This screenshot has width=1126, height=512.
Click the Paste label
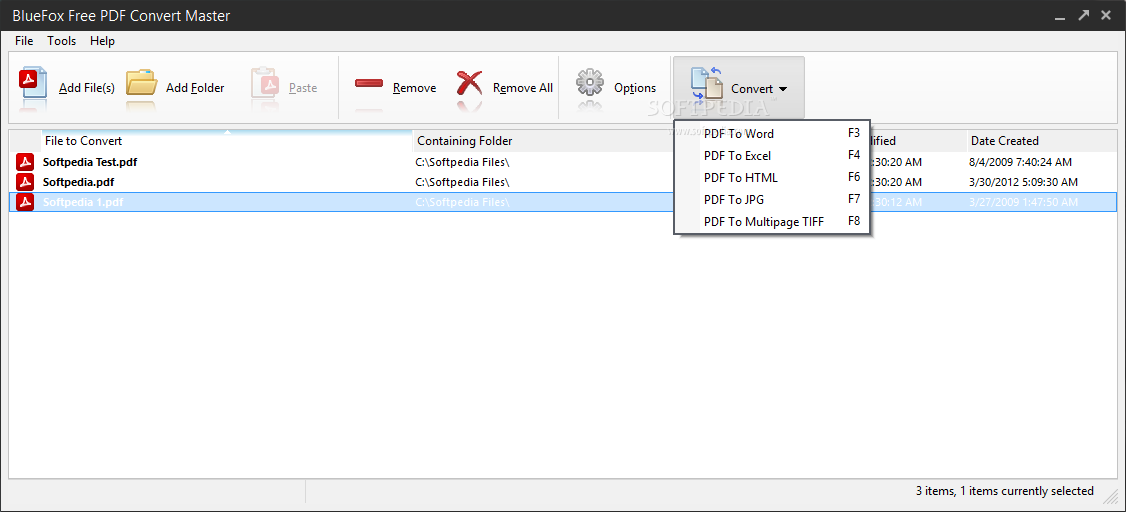pyautogui.click(x=303, y=88)
